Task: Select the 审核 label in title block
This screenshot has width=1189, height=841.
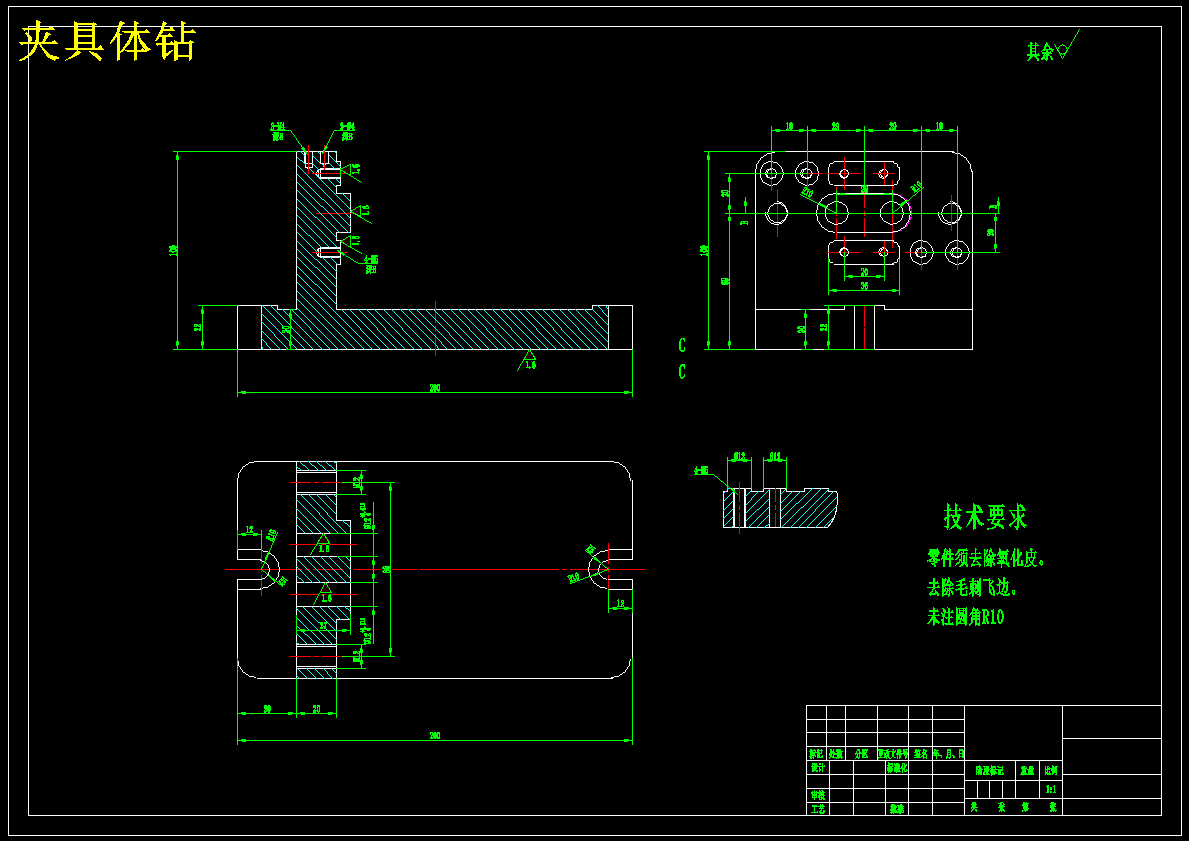Action: 817,795
